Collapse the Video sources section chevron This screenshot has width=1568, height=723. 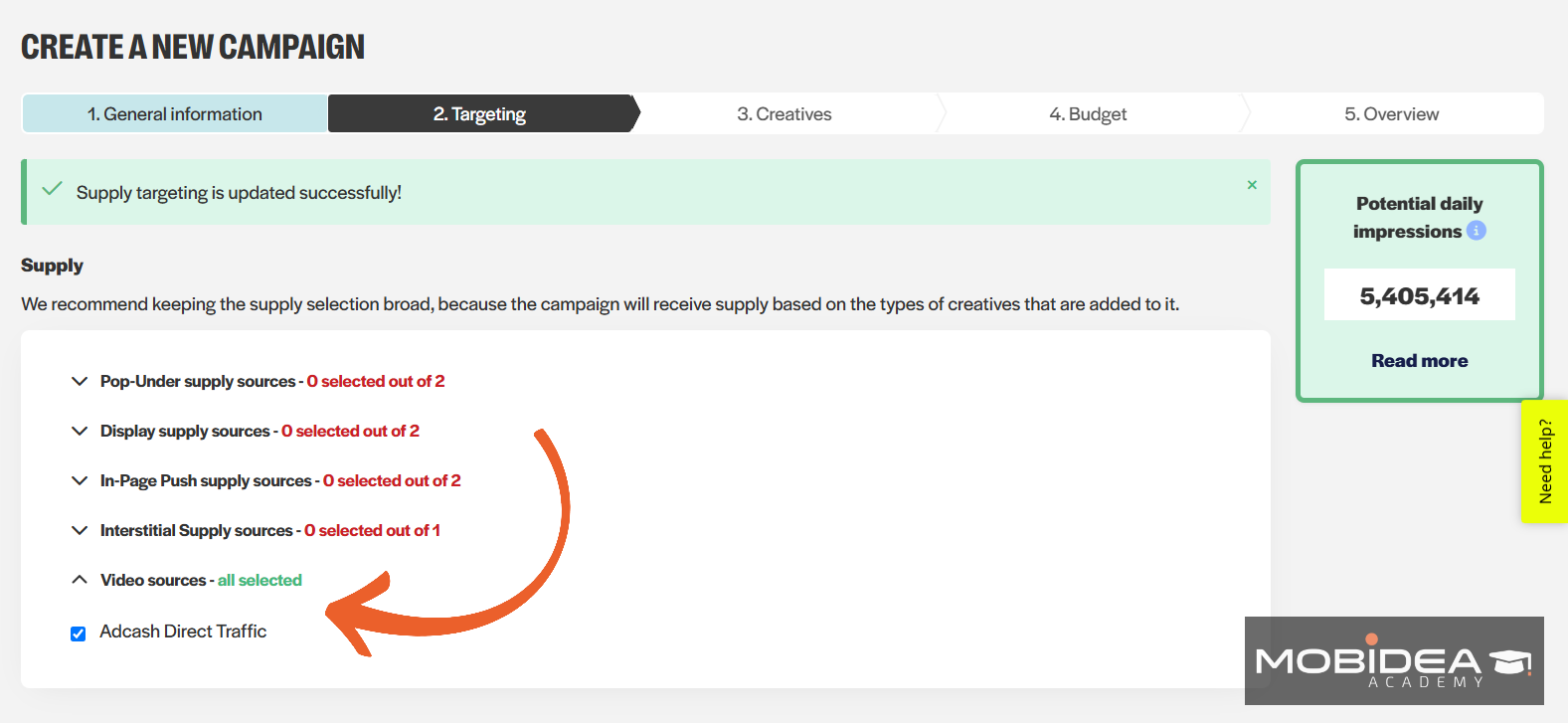point(80,580)
